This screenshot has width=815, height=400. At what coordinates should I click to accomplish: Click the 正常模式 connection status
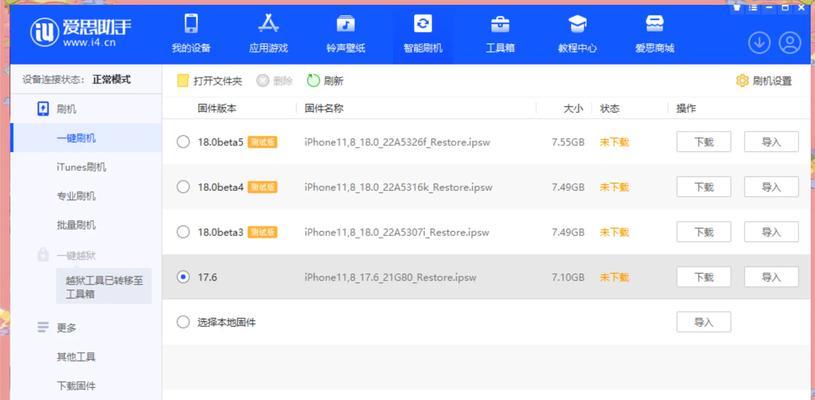point(112,80)
